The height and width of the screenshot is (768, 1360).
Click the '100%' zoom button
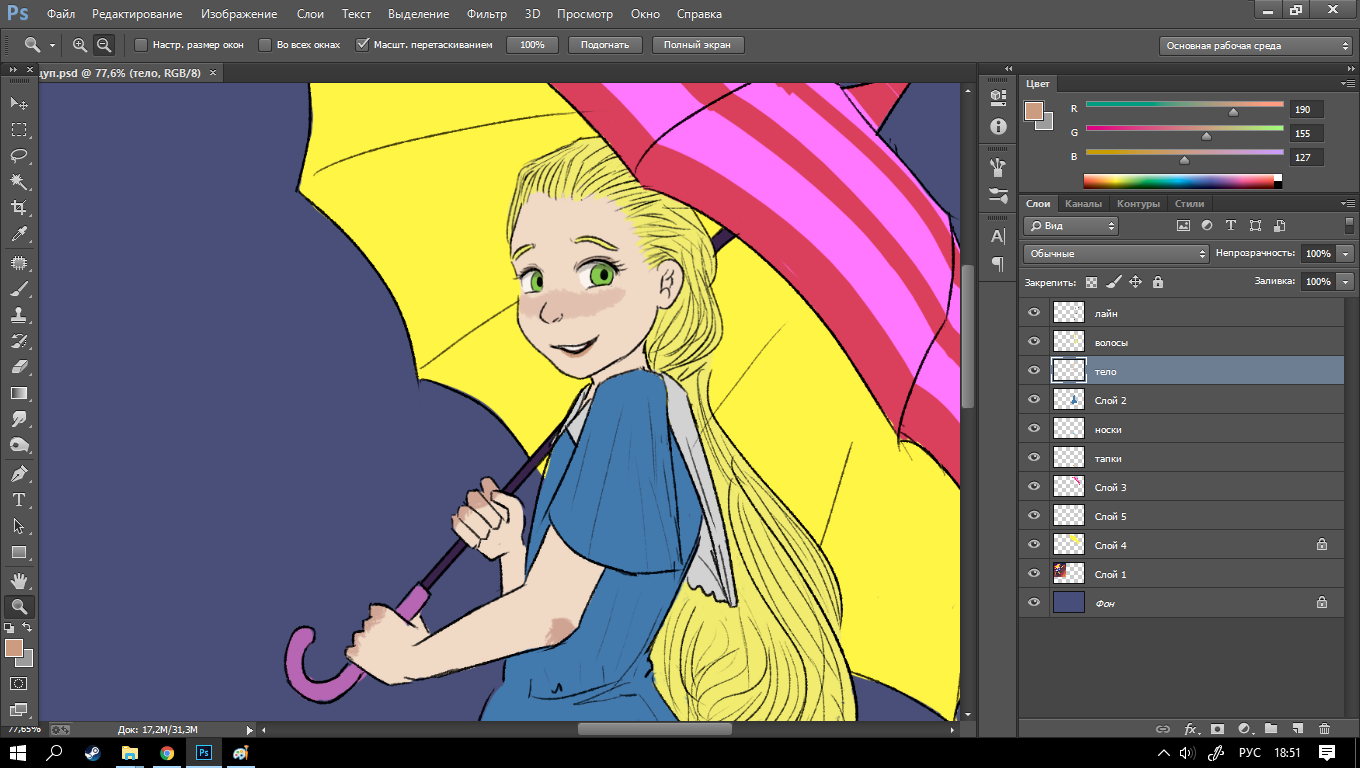(532, 45)
